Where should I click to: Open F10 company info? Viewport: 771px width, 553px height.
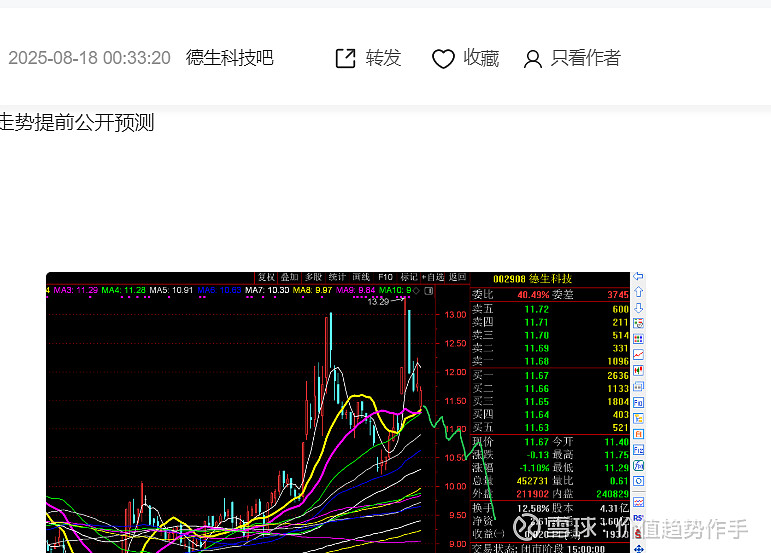click(385, 277)
